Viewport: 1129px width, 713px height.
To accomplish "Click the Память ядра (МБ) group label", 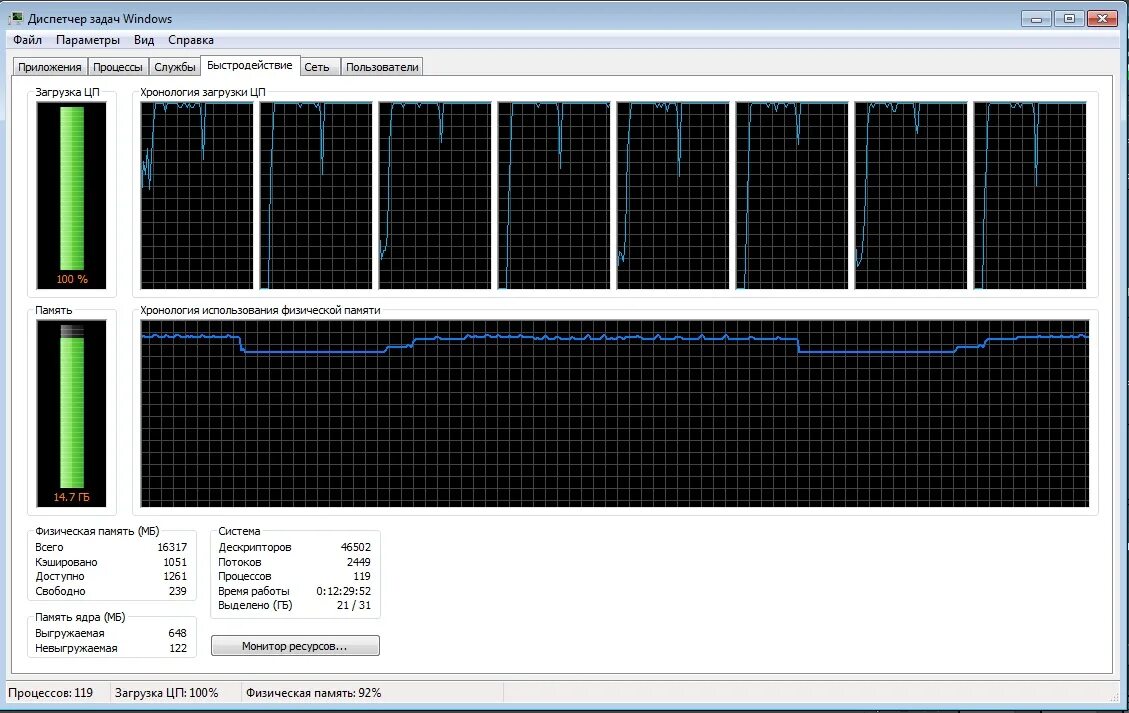I will [80, 618].
